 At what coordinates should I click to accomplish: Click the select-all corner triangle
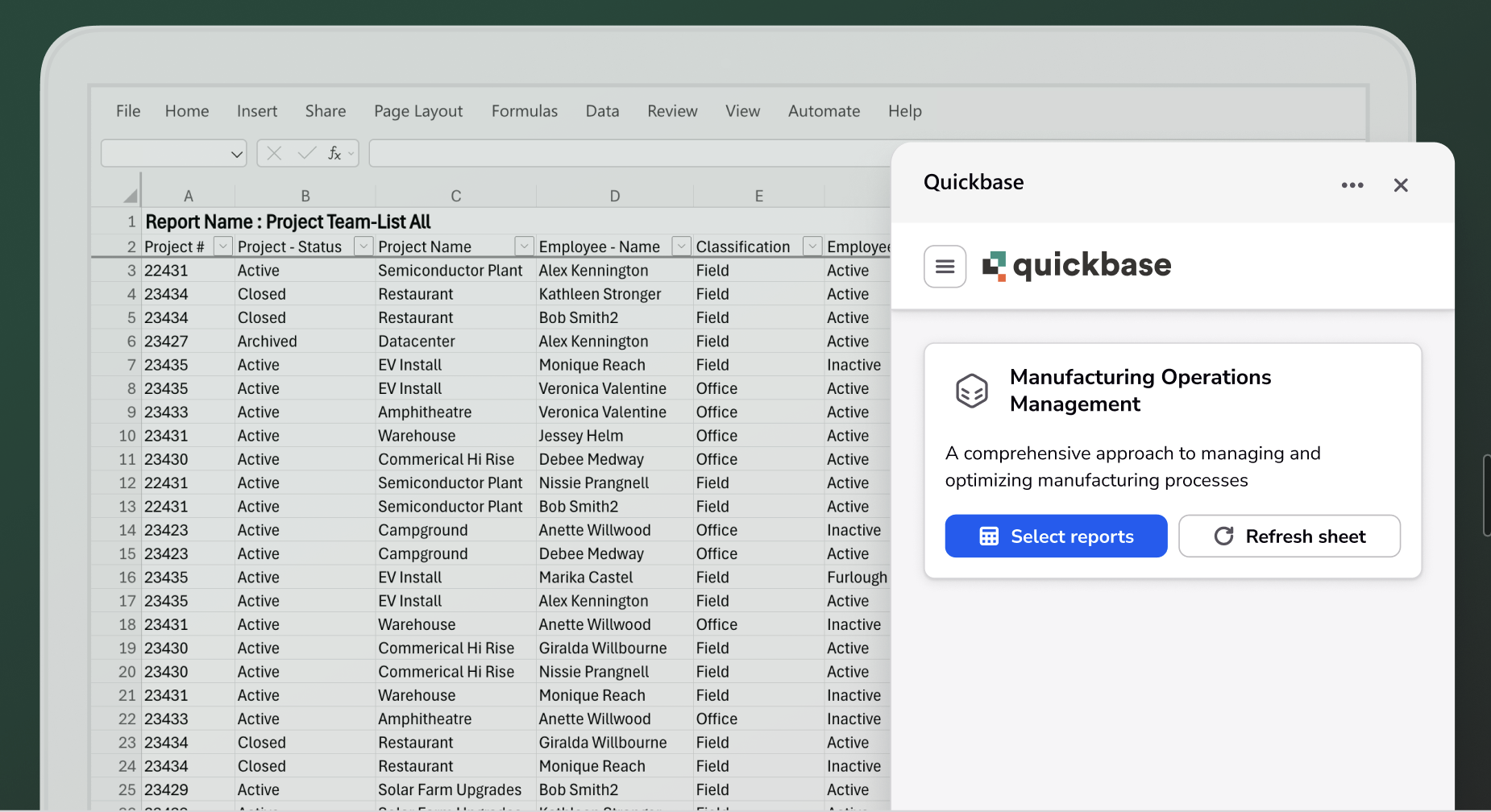click(x=130, y=196)
